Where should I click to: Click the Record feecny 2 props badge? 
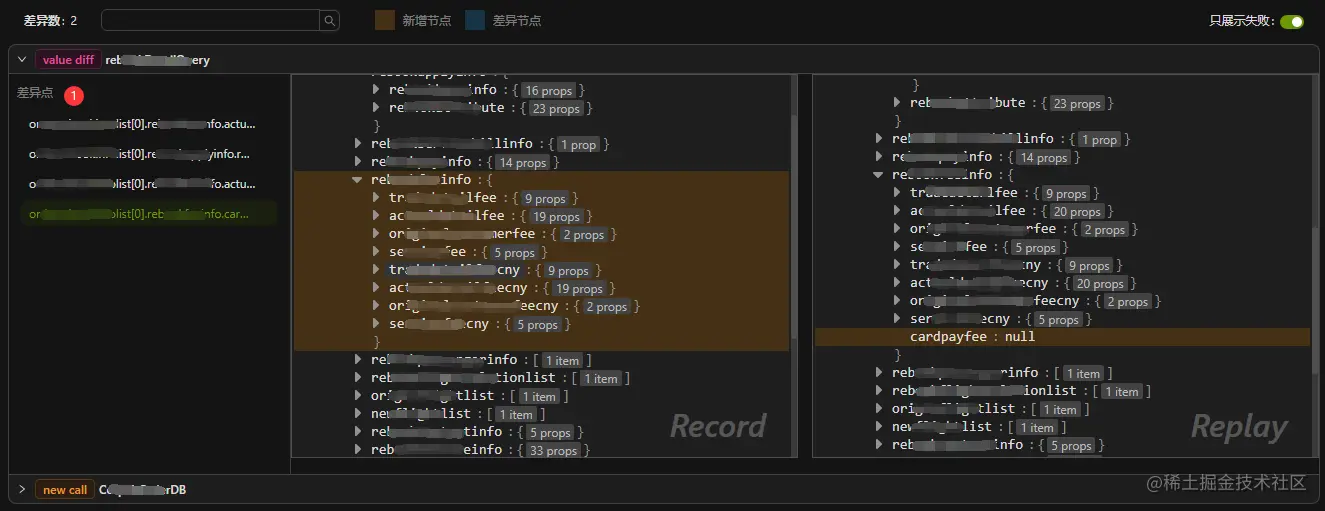(x=605, y=306)
